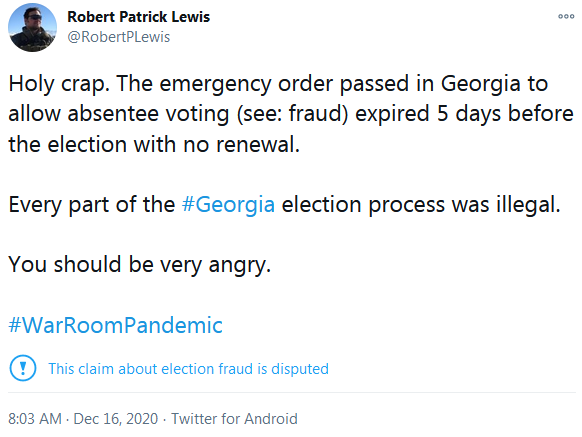Screen dimensions: 582x437
Task: Click '(see: fraud)' in tweet text
Action: 292,113
